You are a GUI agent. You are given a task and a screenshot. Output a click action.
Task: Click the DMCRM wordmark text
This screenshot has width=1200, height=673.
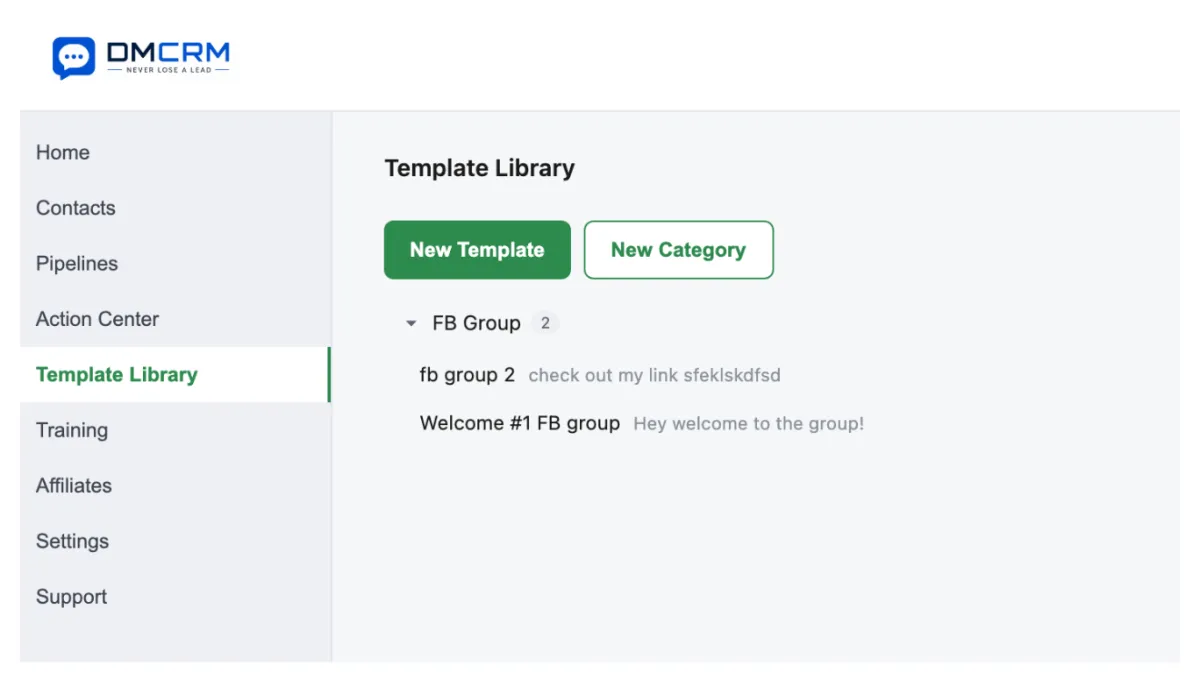coord(168,52)
